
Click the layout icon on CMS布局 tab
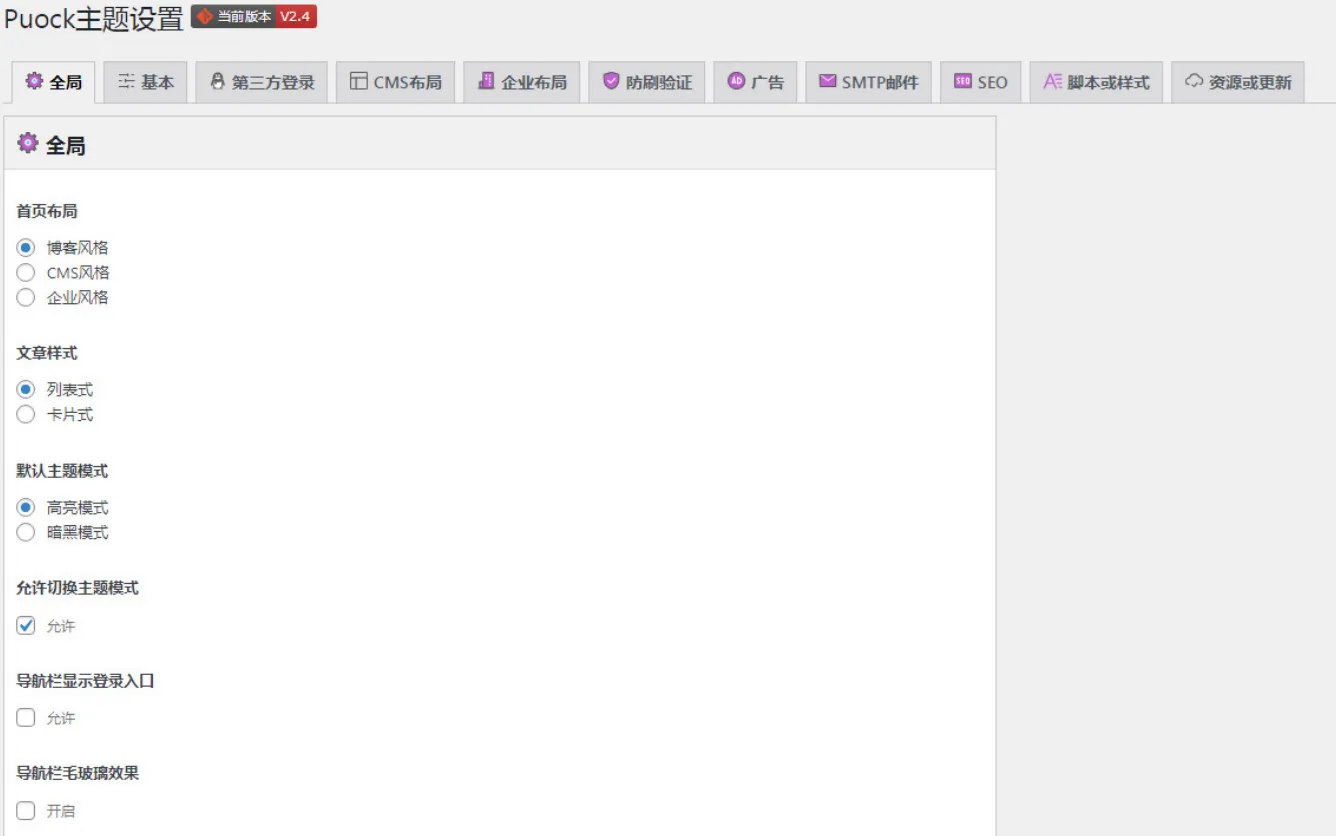pyautogui.click(x=358, y=82)
